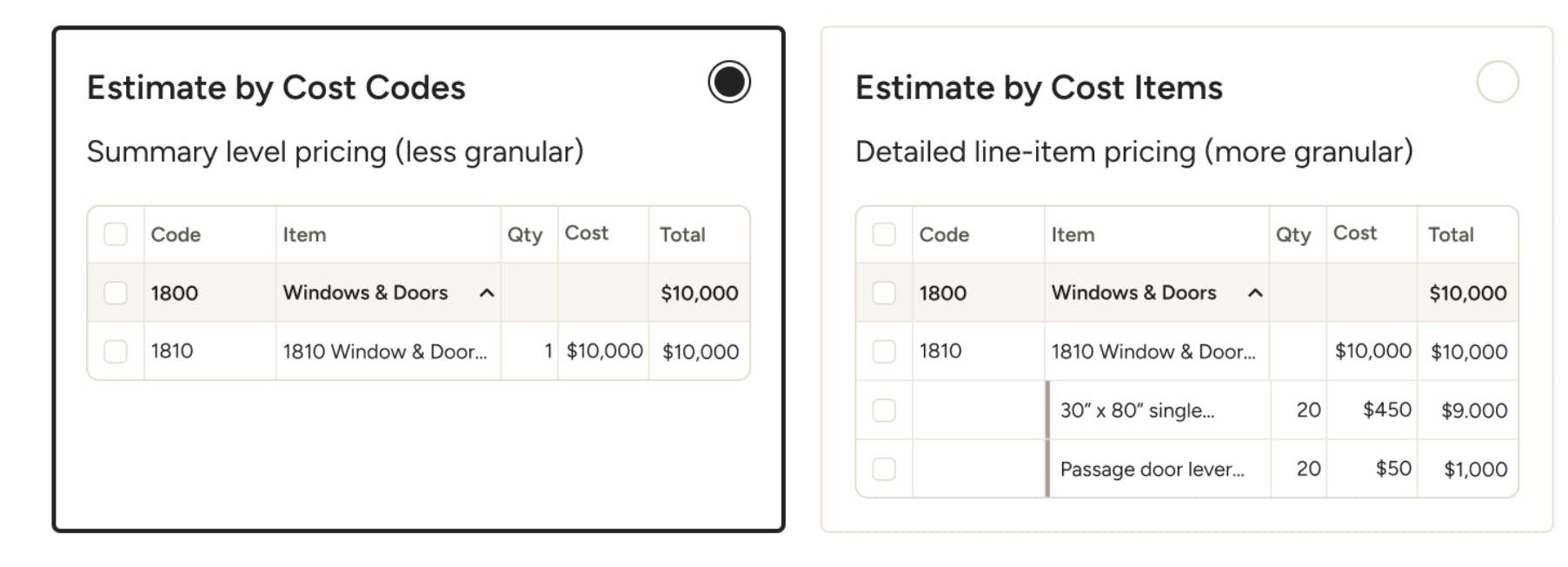Check the 1800 row in Cost Codes table
The height and width of the screenshot is (567, 1568).
coord(116,293)
